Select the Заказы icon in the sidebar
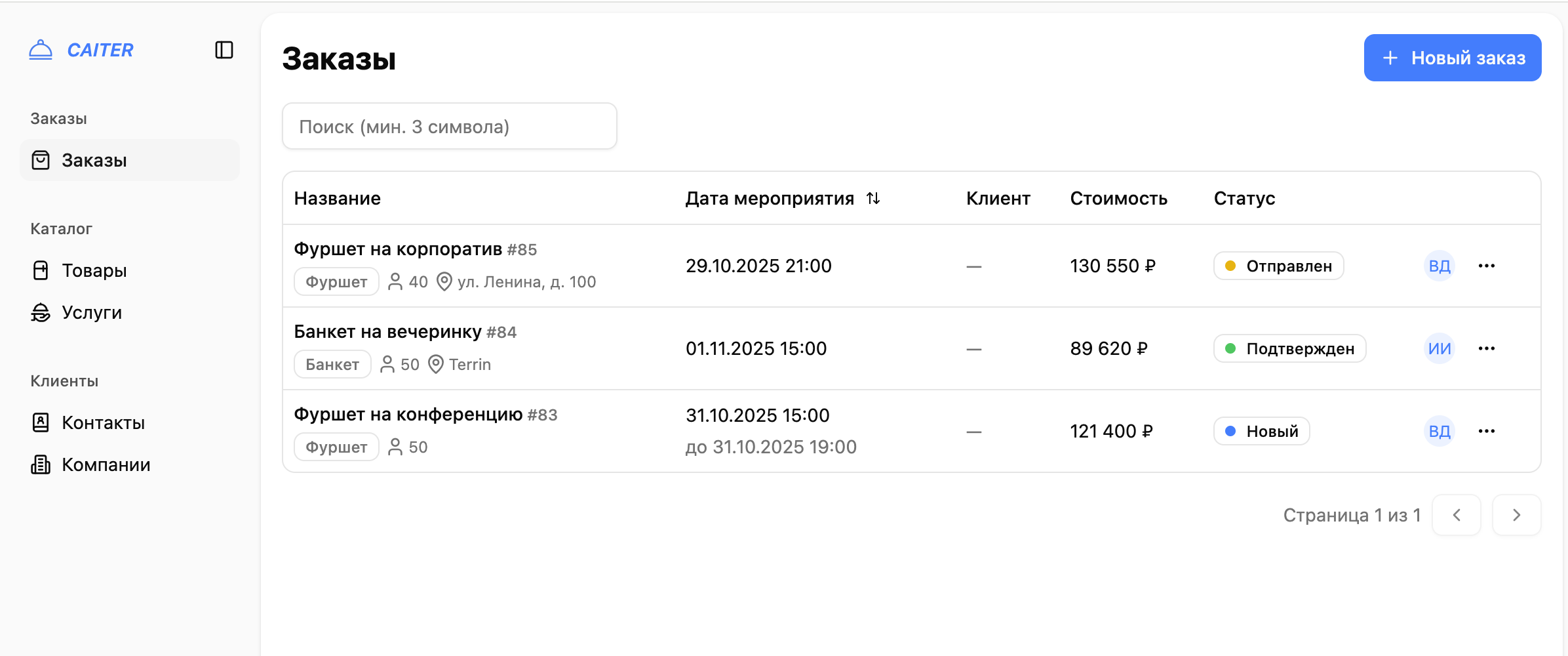The width and height of the screenshot is (1568, 656). coord(41,159)
